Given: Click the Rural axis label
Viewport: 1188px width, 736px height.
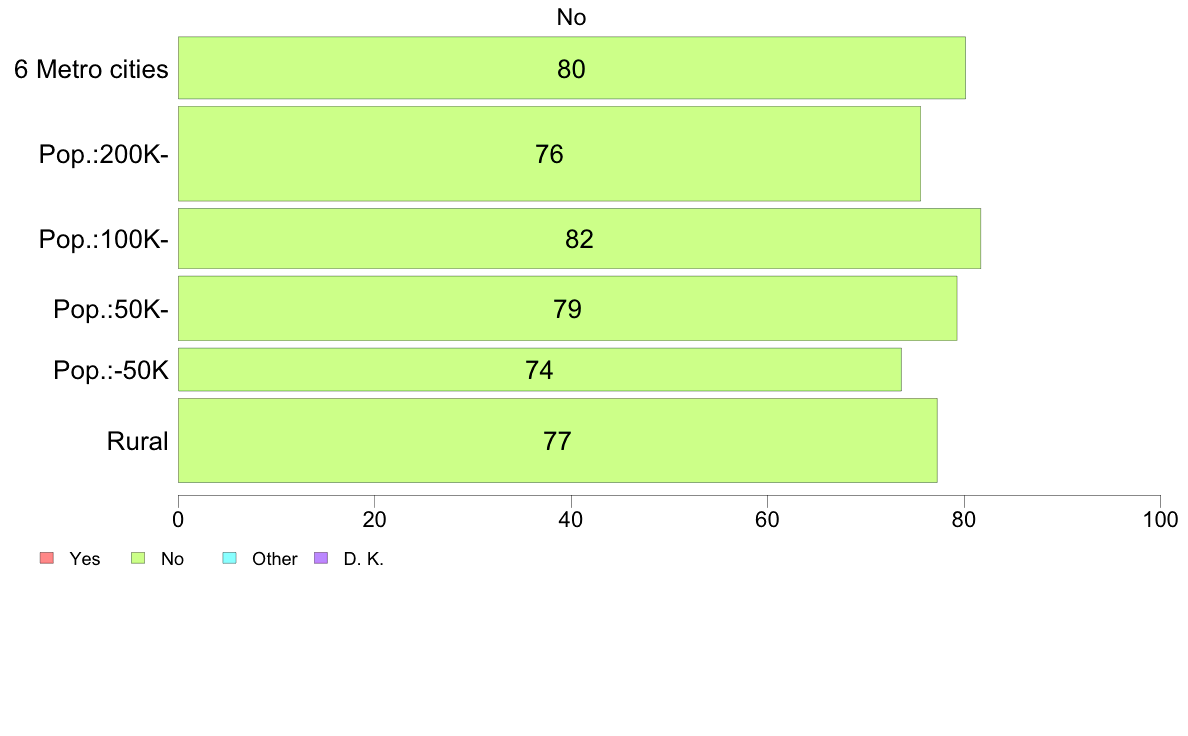Looking at the screenshot, I should [x=137, y=441].
